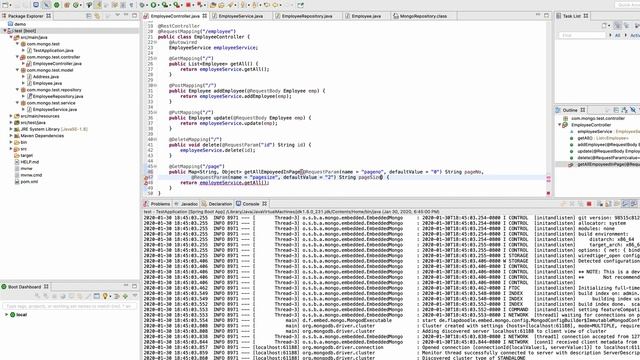Click the fold toggle at line 45
640x360 pixels.
tap(156, 167)
